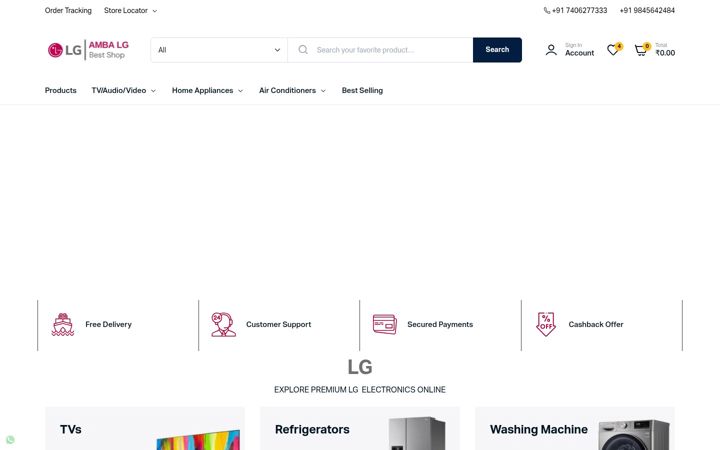Click the Explore Premium LG Electronics Online text
This screenshot has width=720, height=450.
click(360, 389)
